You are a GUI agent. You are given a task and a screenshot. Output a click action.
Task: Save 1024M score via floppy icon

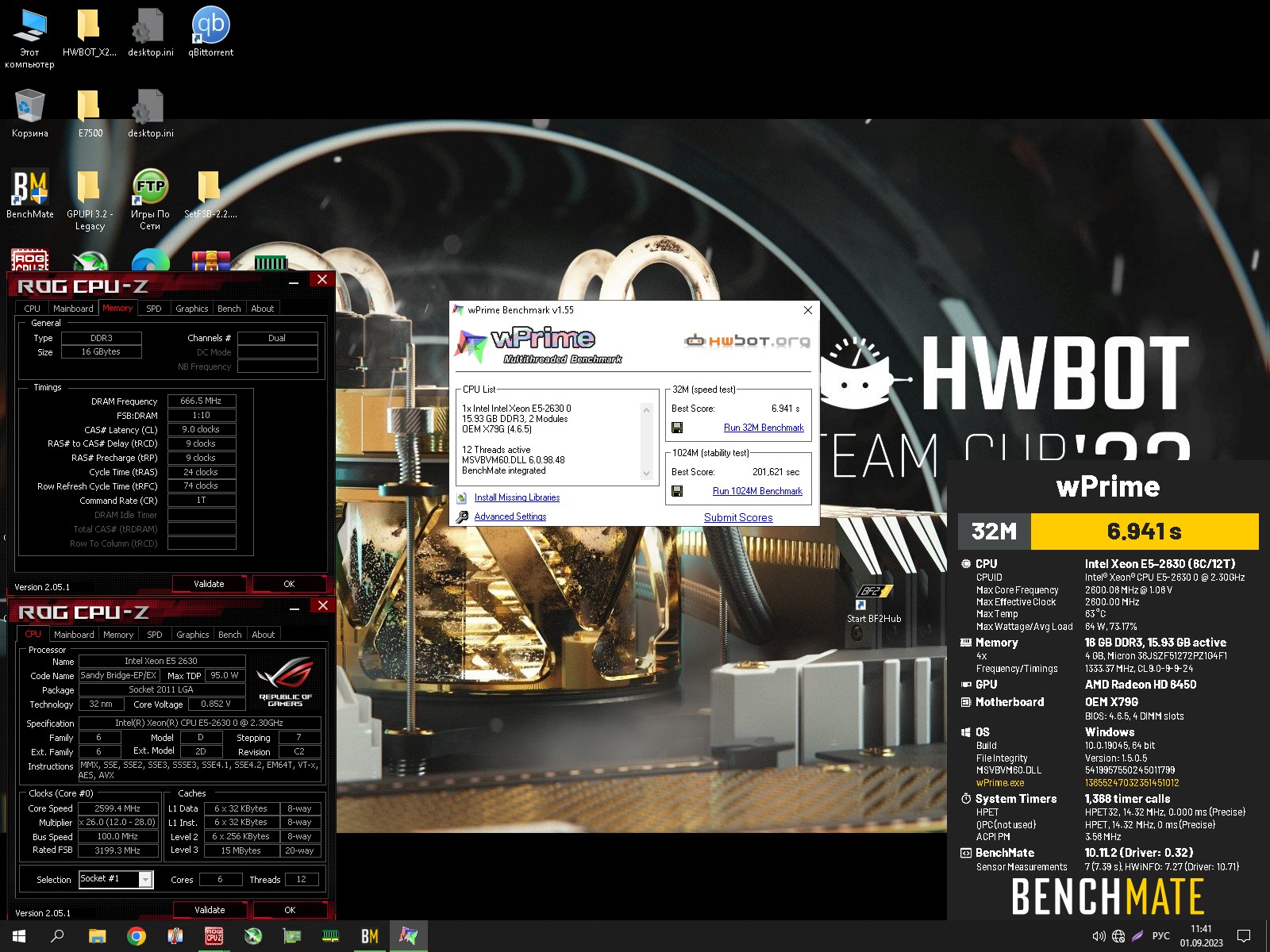pyautogui.click(x=677, y=491)
